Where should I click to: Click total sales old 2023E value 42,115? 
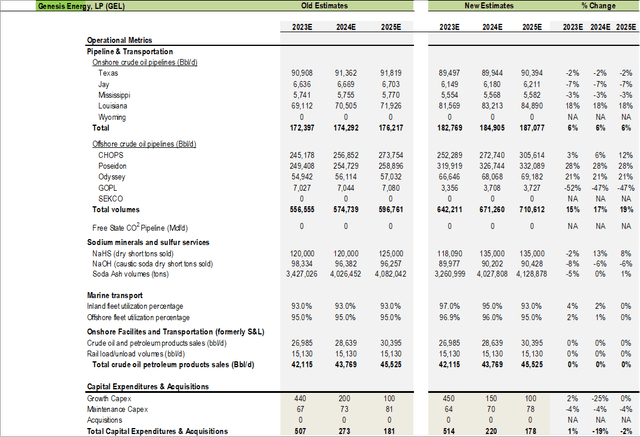302,364
